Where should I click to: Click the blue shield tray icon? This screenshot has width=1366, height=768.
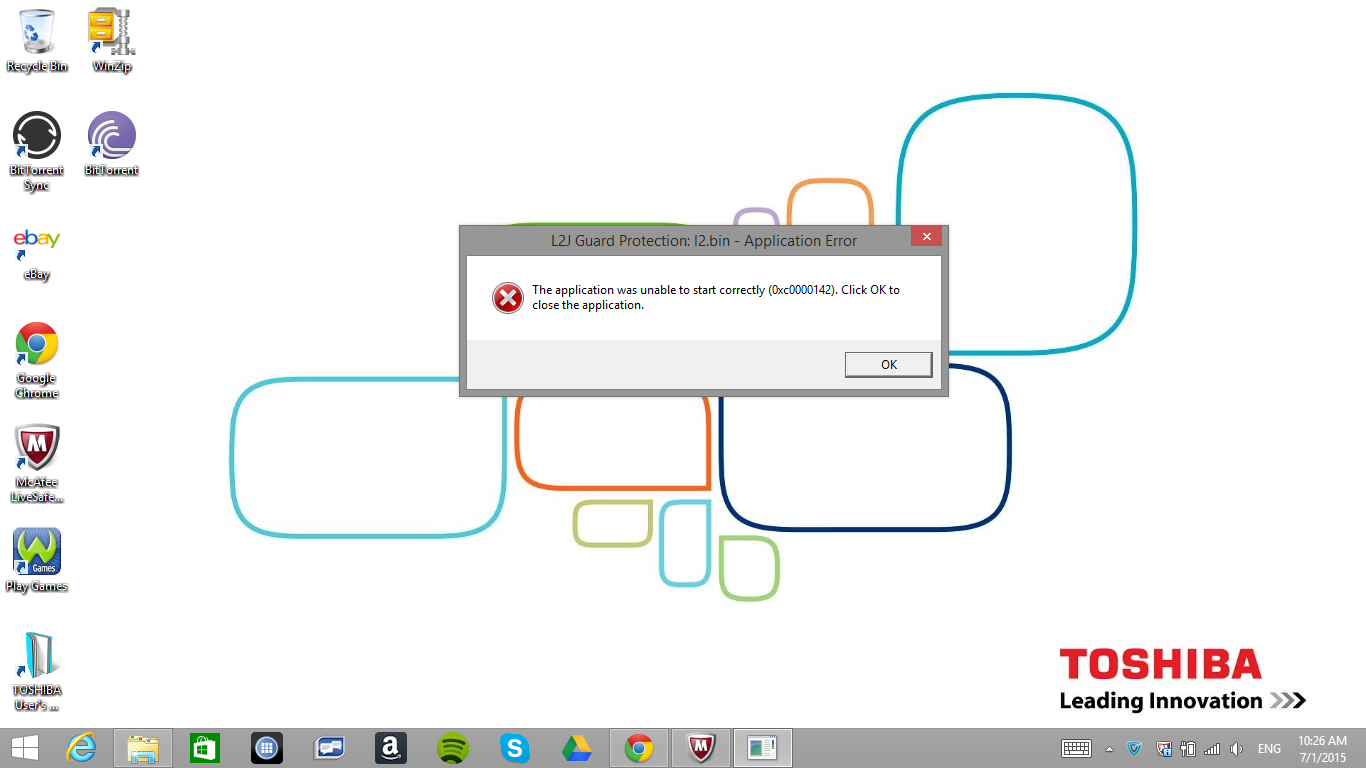pyautogui.click(x=1134, y=748)
